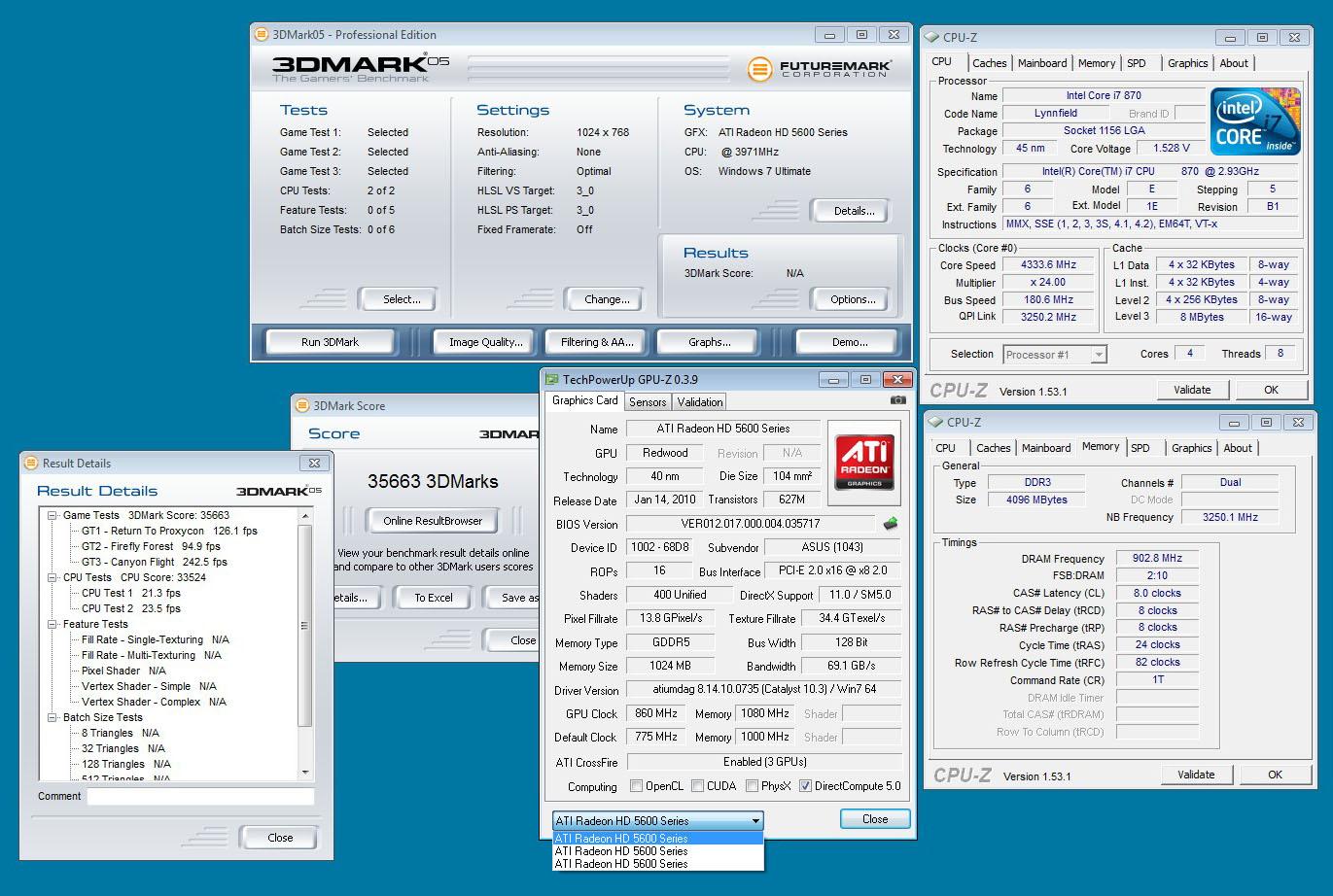Click the To Excel button
The width and height of the screenshot is (1333, 896).
pos(434,598)
